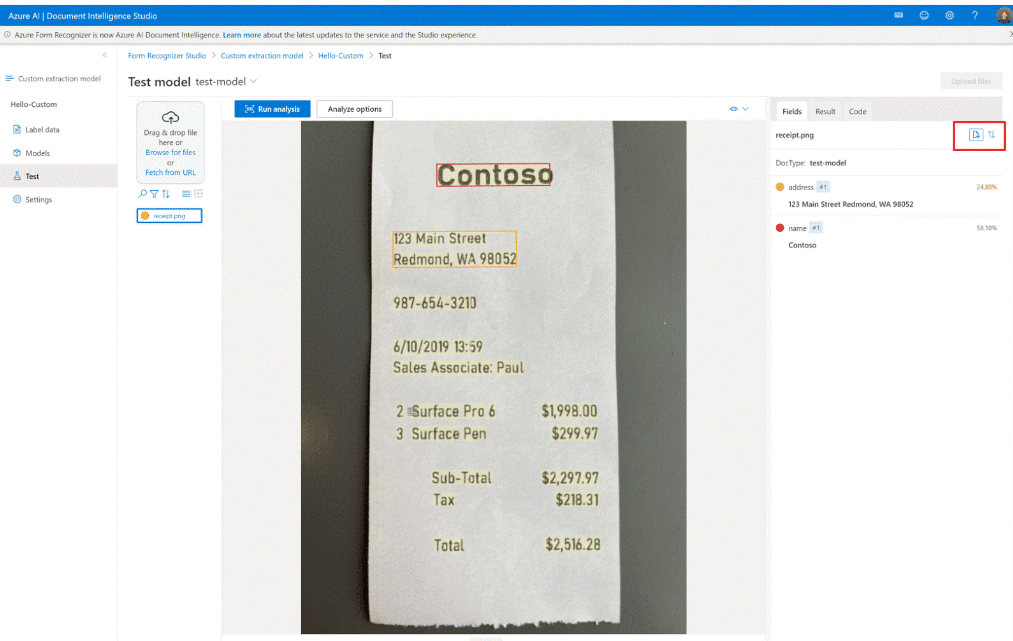The image size is (1013, 641).
Task: Click the Run analysis button
Action: [272, 109]
